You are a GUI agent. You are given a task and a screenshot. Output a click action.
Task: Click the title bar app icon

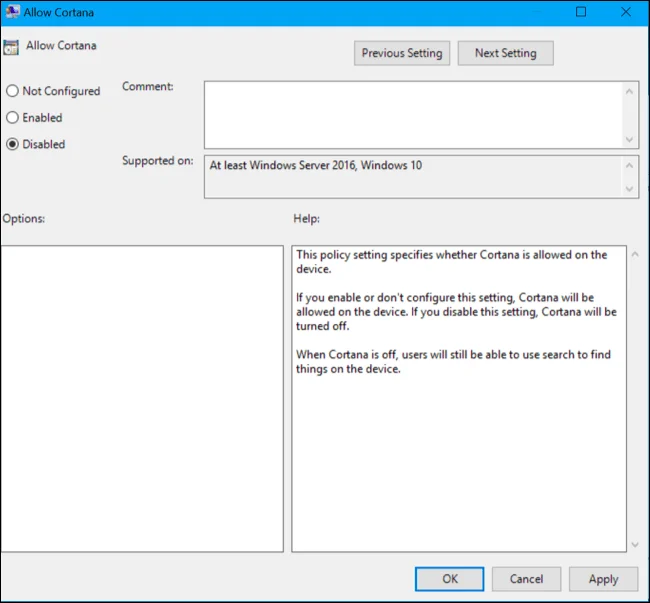pyautogui.click(x=12, y=12)
